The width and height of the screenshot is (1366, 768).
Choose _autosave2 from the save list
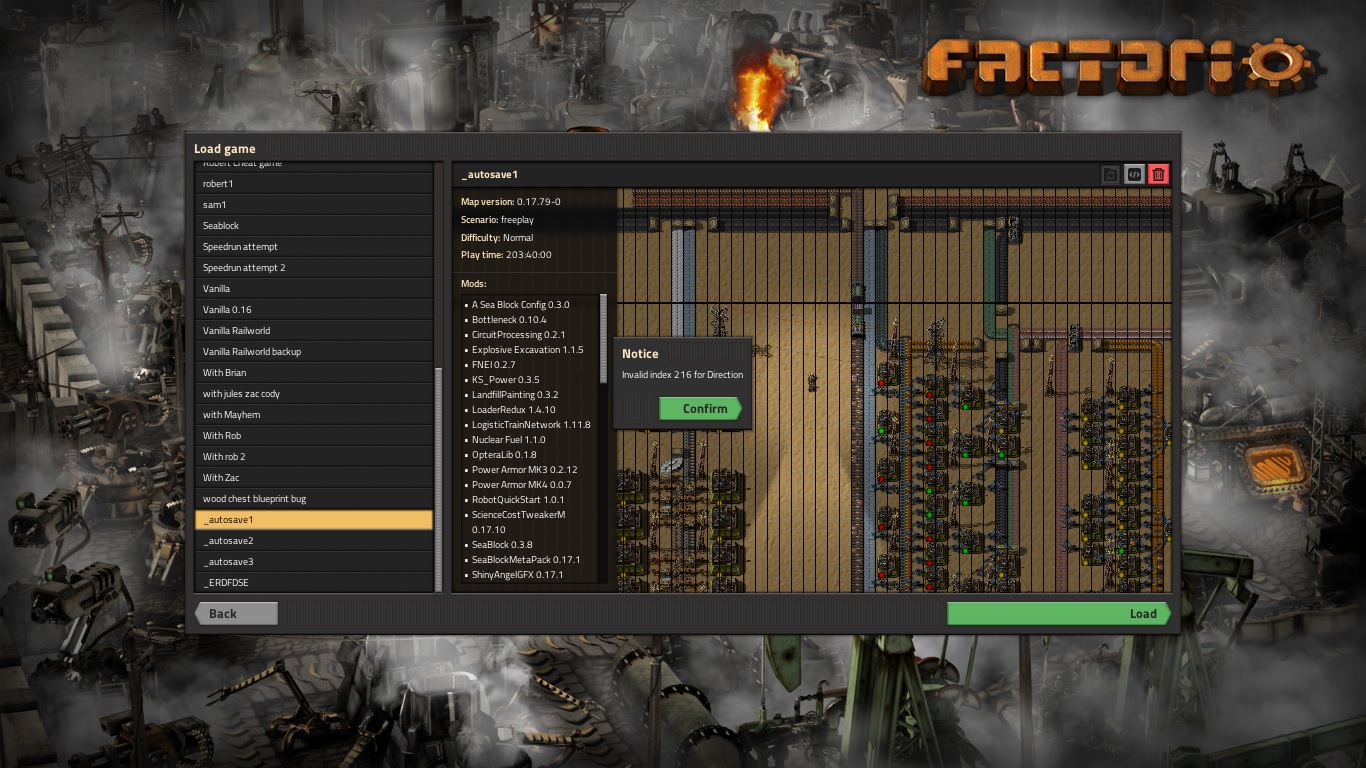pyautogui.click(x=314, y=541)
